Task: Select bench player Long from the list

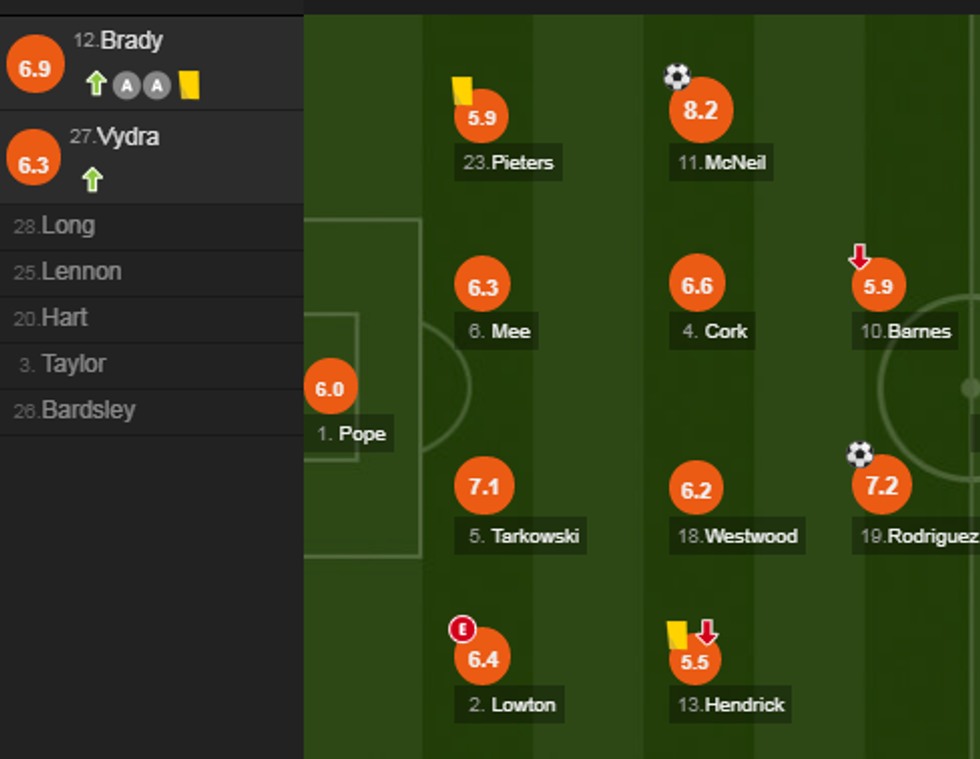Action: tap(67, 226)
